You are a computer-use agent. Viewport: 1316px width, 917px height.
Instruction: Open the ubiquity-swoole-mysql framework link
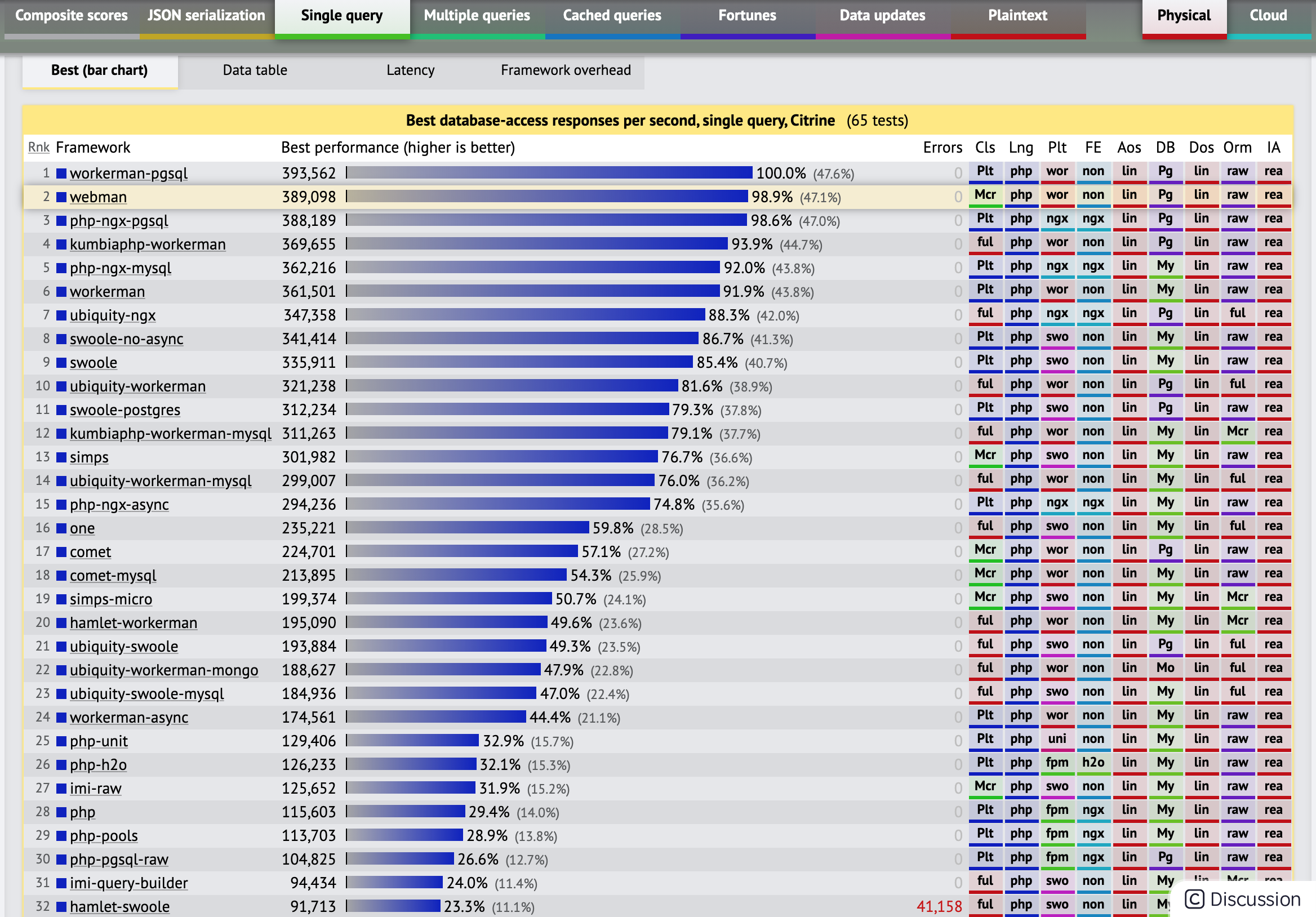(146, 694)
